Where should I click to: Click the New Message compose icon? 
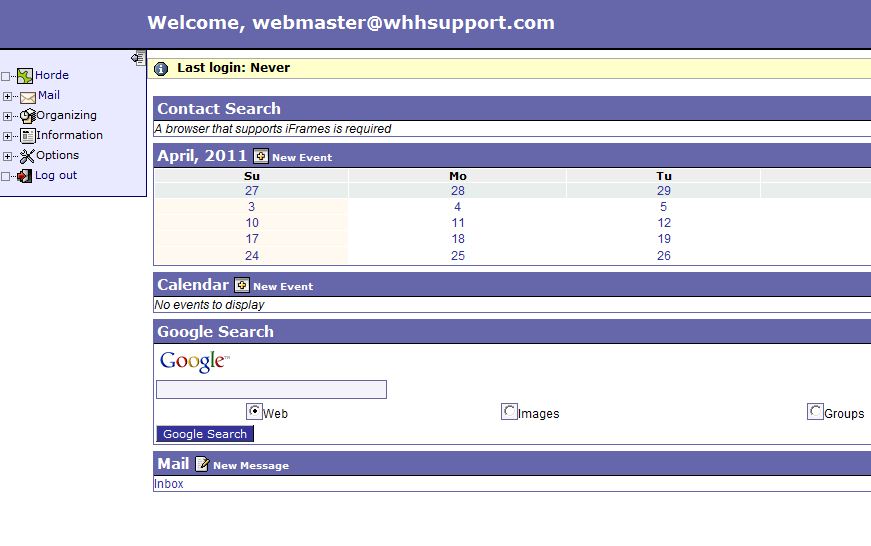[x=202, y=464]
